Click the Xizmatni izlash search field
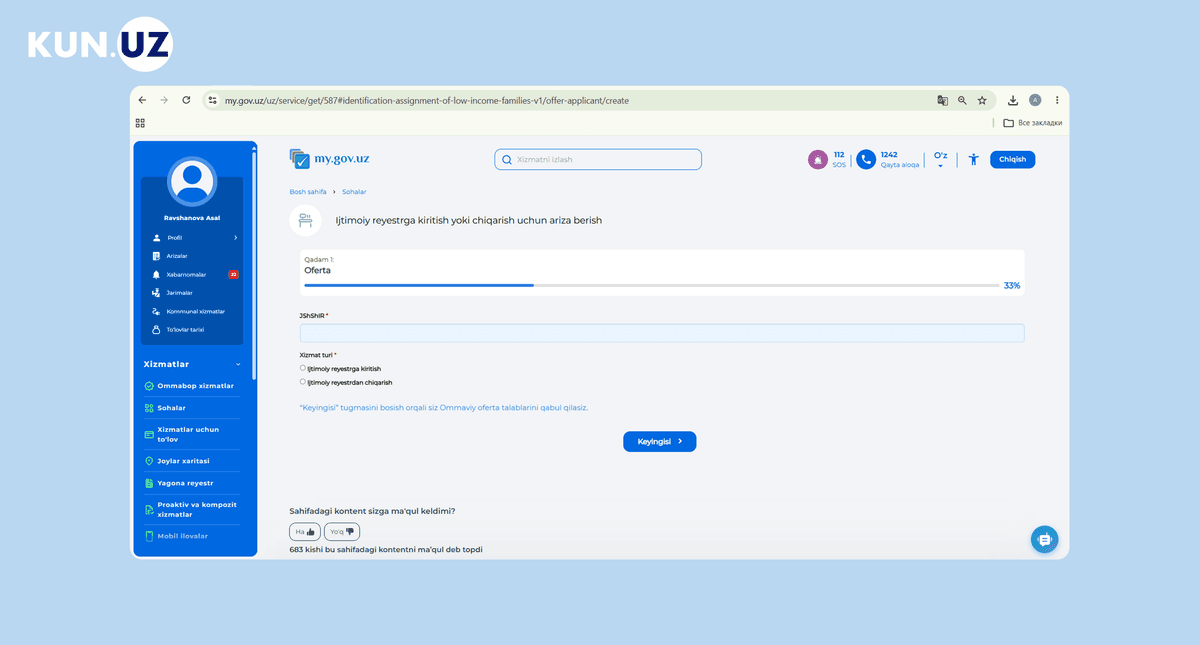Screen dimensions: 1200x645 [x=598, y=159]
